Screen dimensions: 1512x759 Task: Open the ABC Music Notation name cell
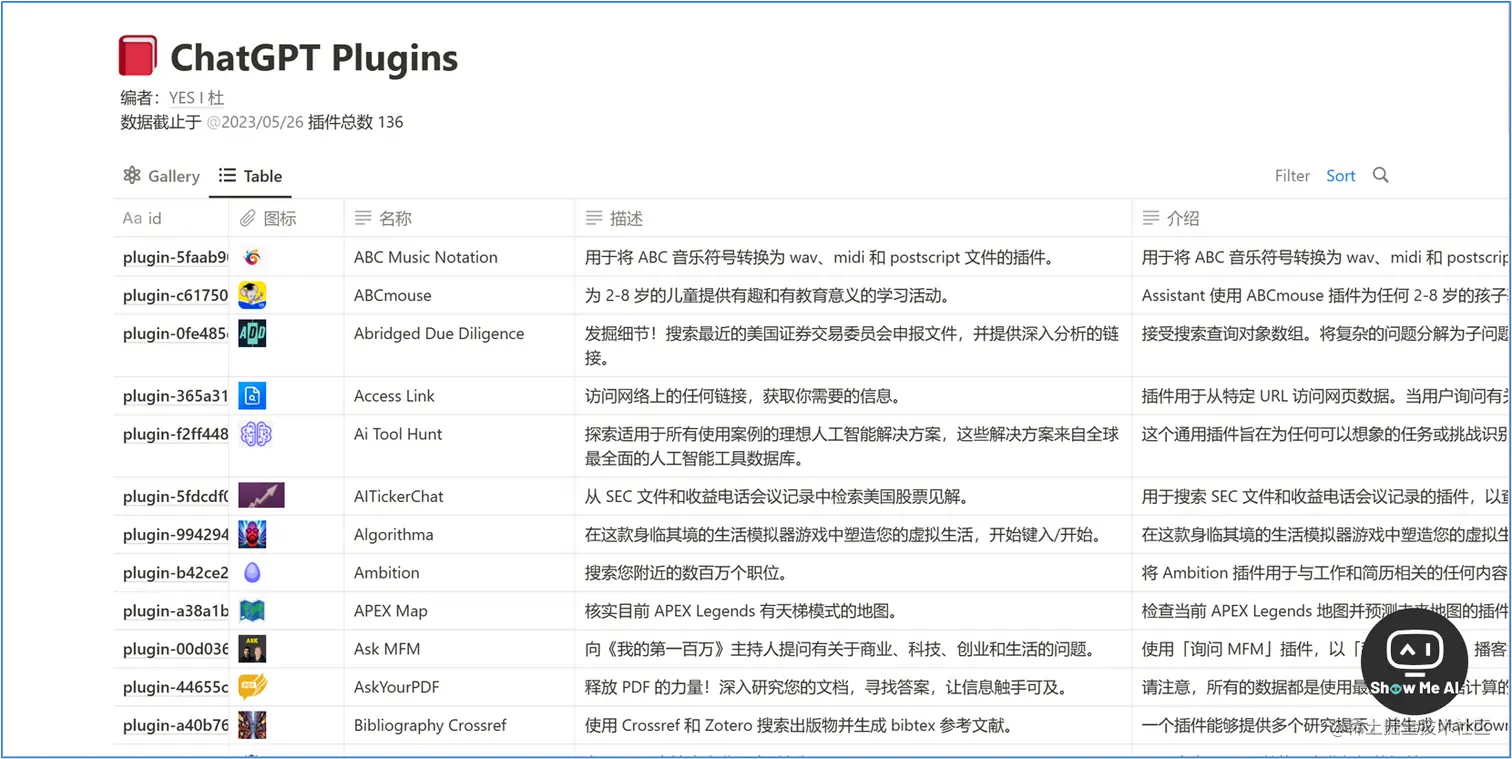point(459,257)
